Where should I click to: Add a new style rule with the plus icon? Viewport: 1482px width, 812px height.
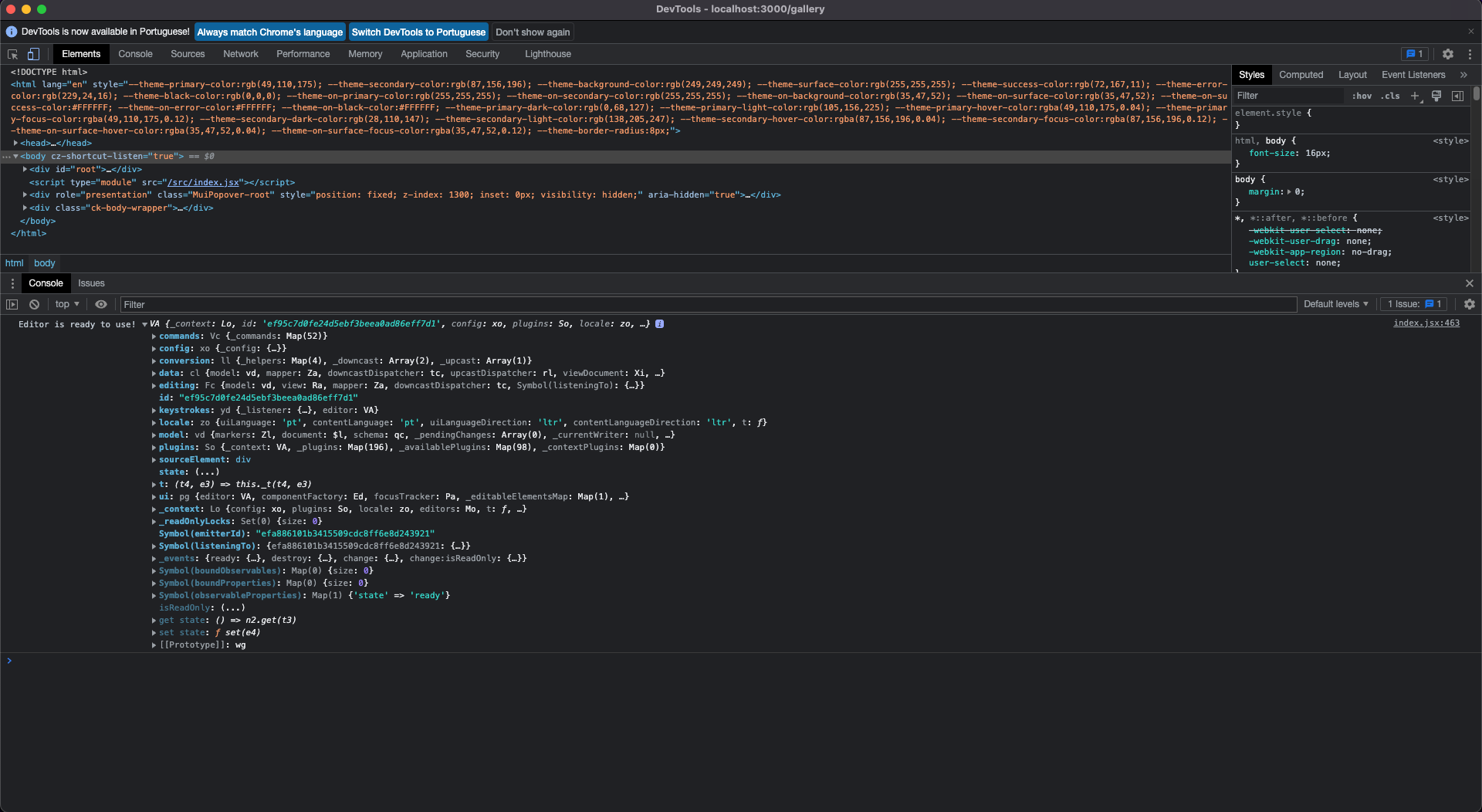click(x=1415, y=96)
